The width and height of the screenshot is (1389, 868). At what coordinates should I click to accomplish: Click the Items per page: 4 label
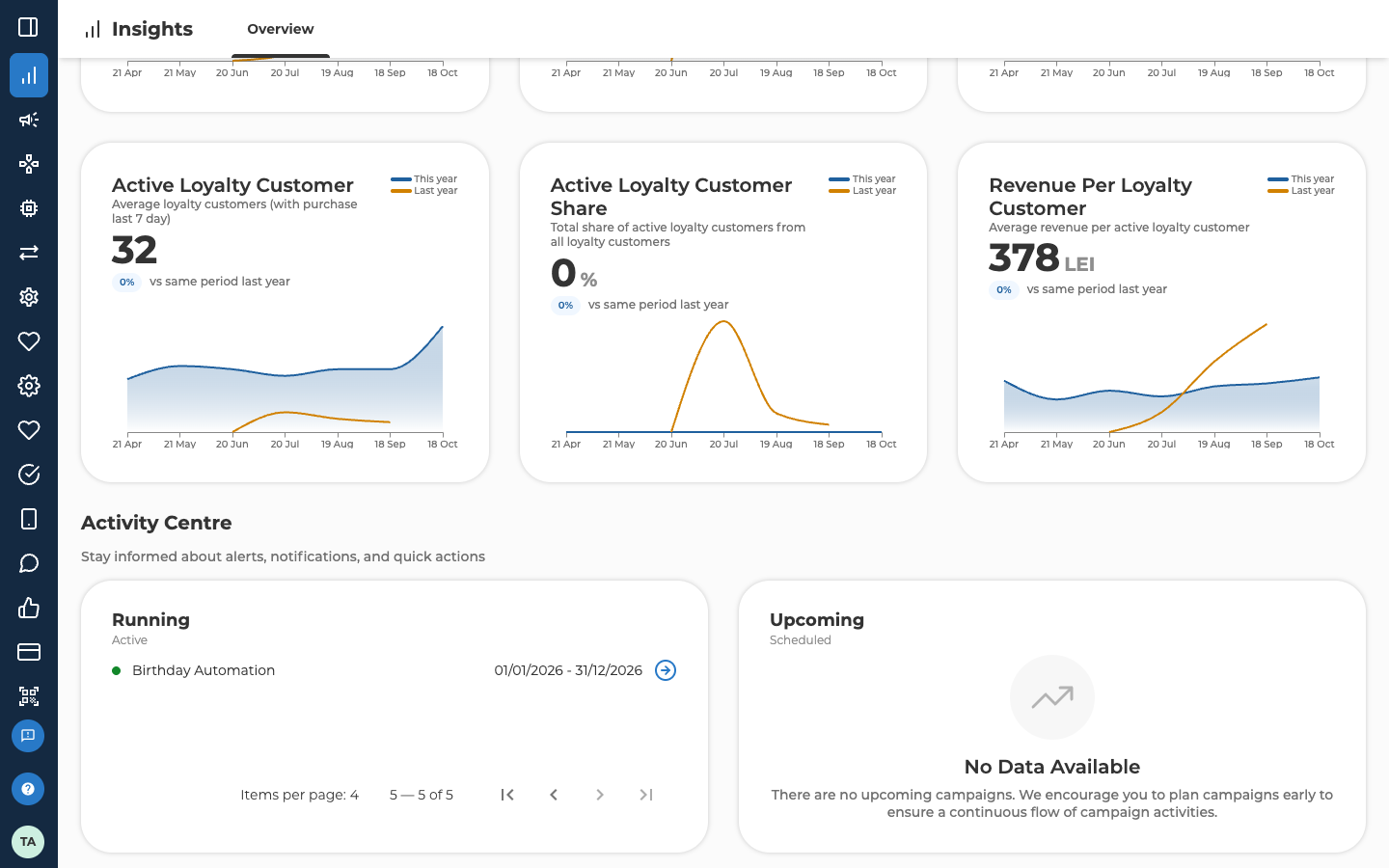(x=299, y=795)
